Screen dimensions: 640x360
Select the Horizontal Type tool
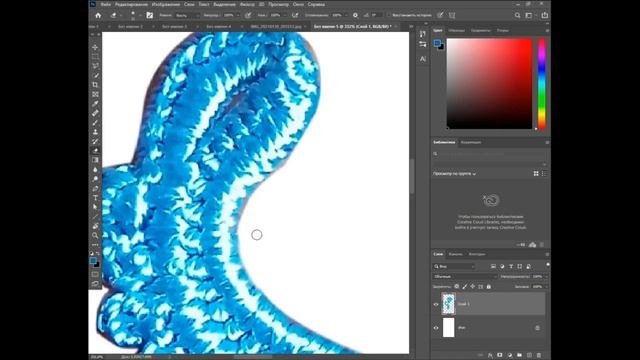coord(95,198)
